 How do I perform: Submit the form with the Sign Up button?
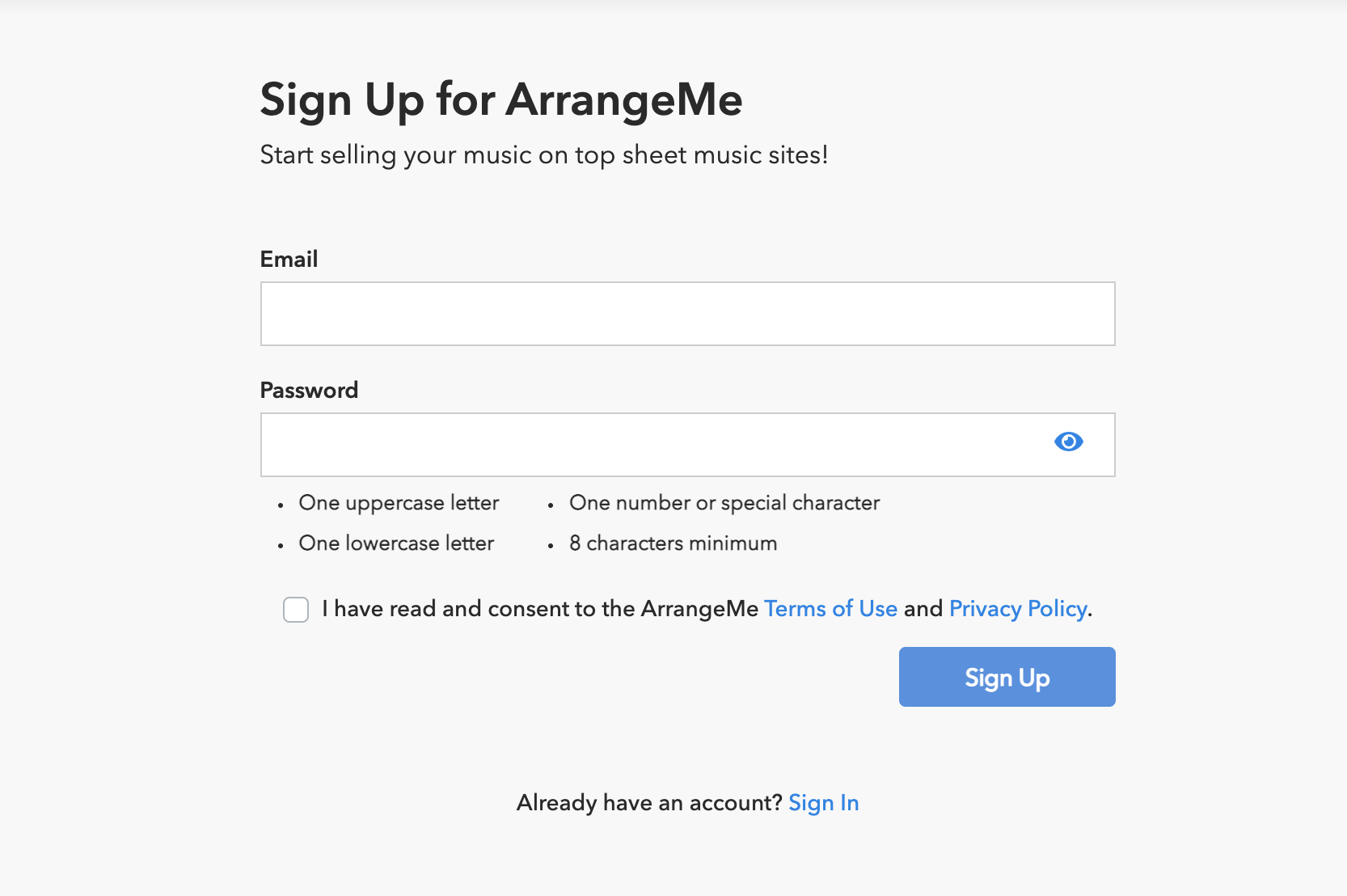coord(1007,677)
